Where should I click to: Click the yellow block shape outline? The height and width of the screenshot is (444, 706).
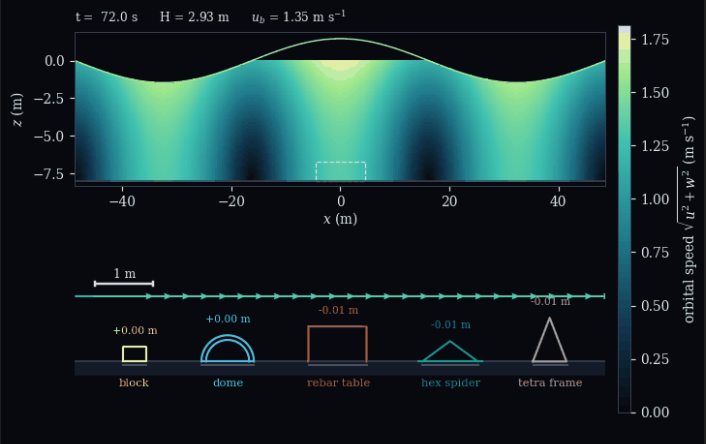pyautogui.click(x=135, y=354)
